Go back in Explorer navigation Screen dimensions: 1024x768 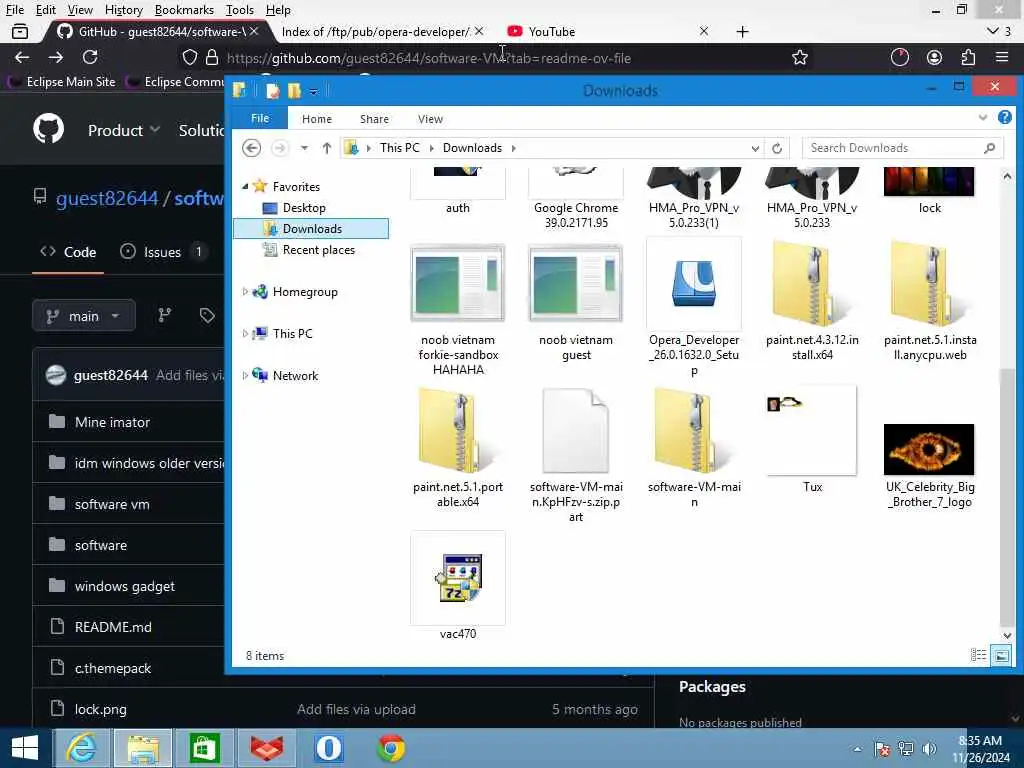(x=251, y=148)
